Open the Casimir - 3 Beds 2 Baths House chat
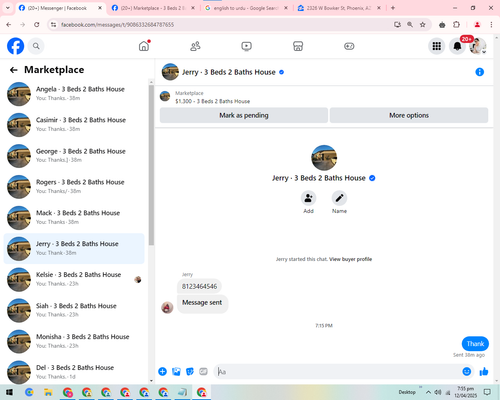Screen dimensions: 500x400 [74, 125]
